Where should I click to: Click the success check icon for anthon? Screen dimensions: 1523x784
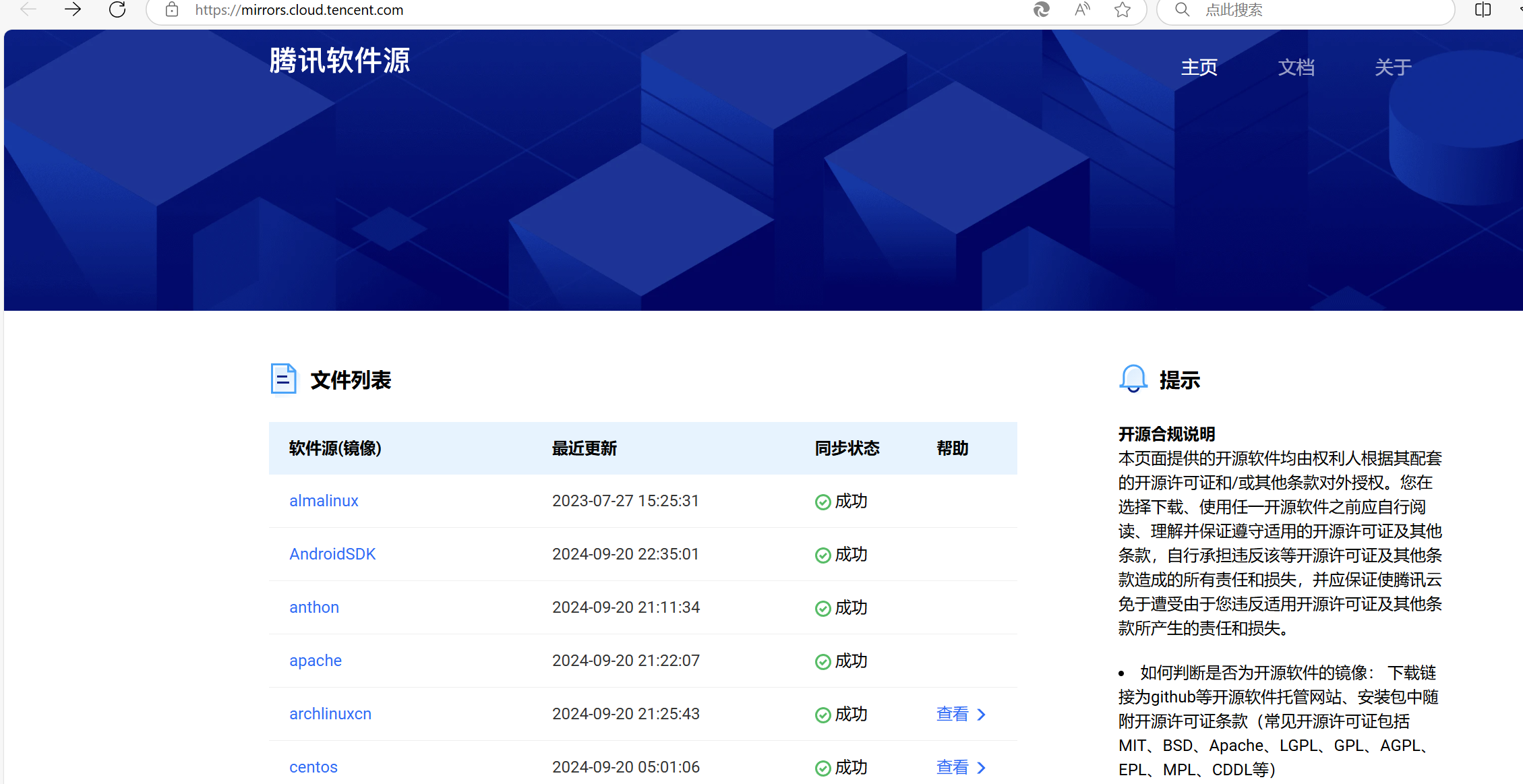[823, 609]
